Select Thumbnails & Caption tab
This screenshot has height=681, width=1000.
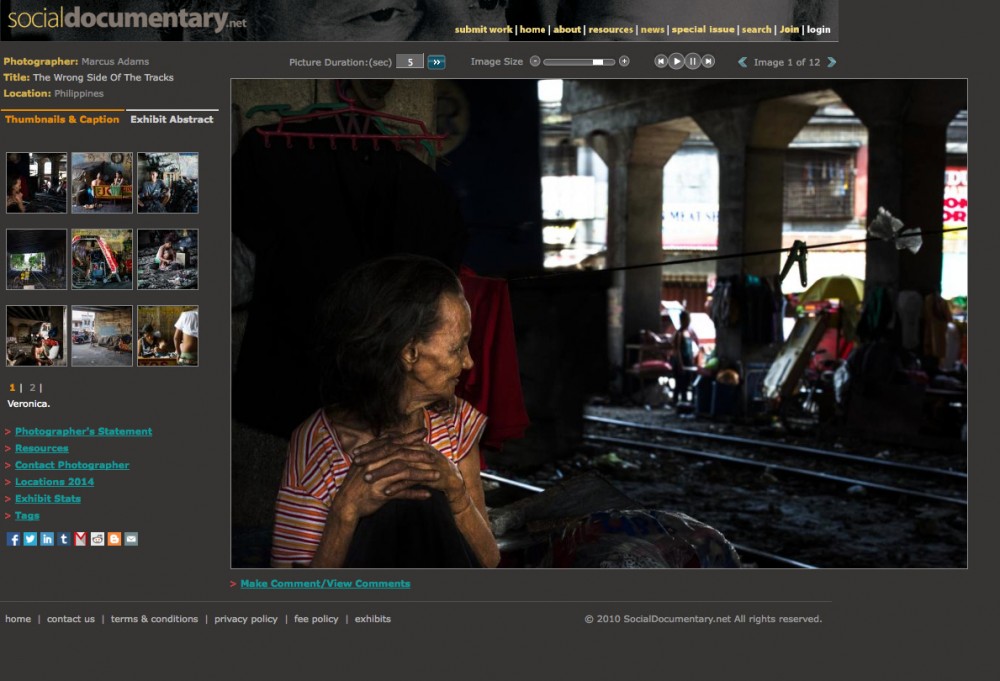point(62,119)
